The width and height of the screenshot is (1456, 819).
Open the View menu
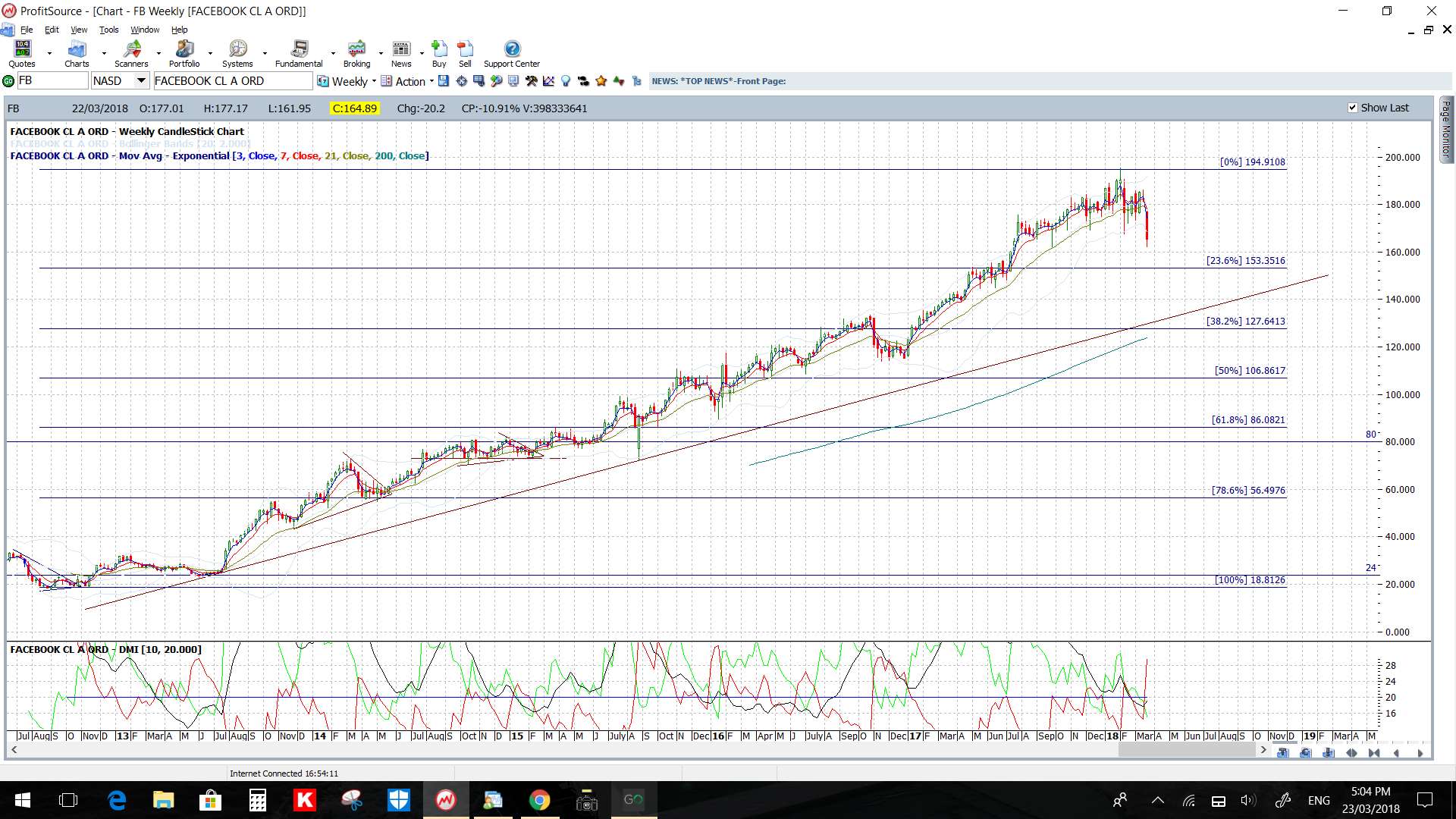79,30
